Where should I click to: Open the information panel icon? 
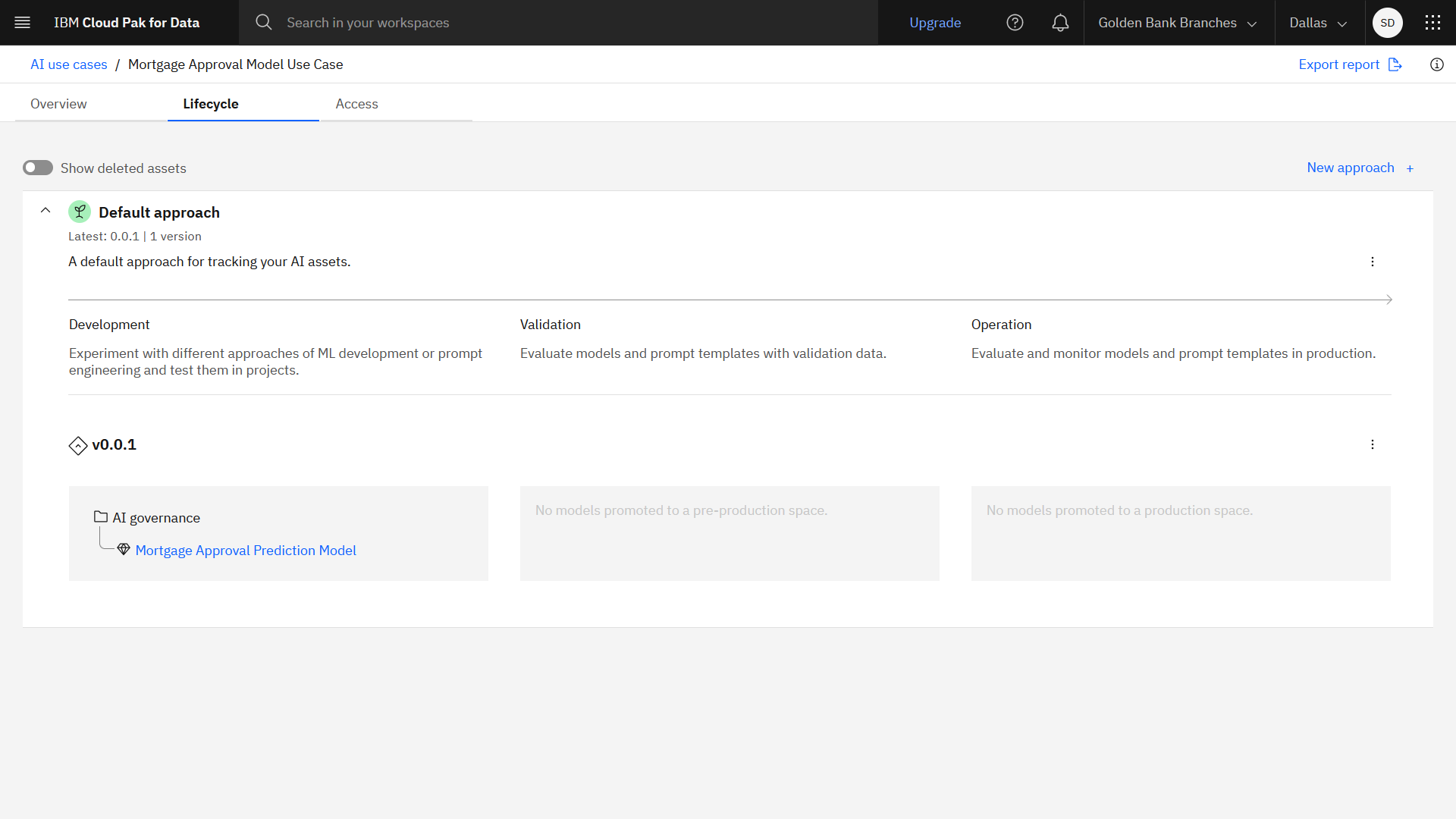pyautogui.click(x=1437, y=64)
